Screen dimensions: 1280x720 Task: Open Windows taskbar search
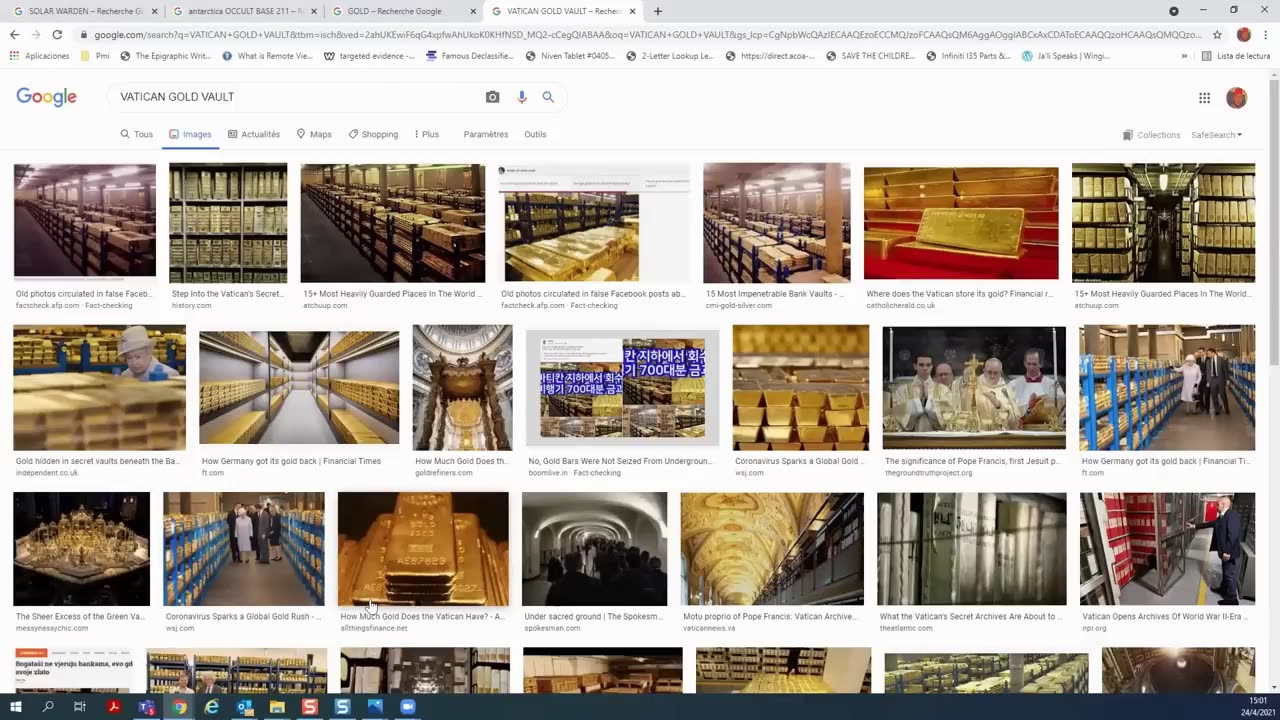tap(48, 707)
